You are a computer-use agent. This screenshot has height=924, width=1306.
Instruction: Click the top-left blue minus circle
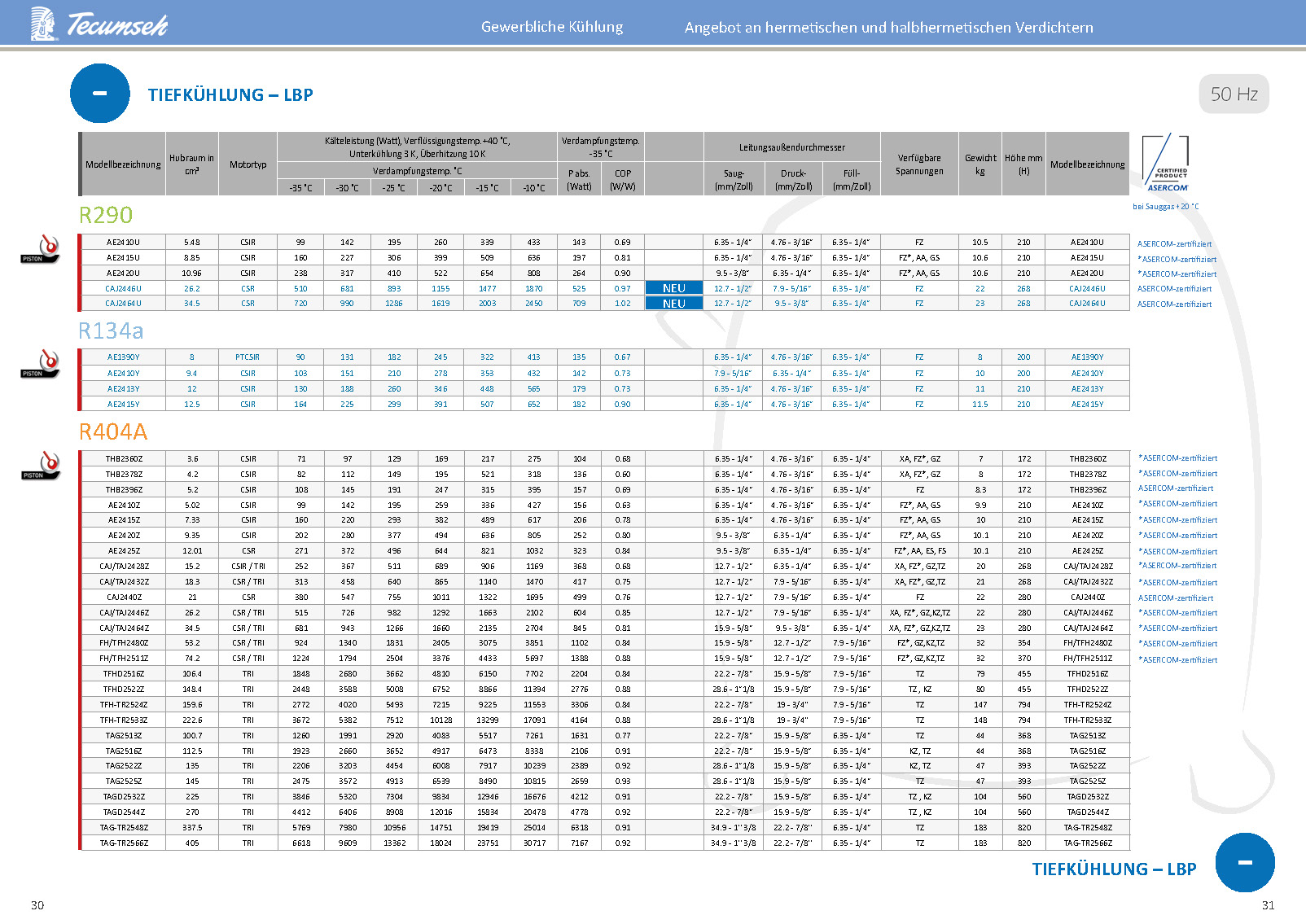click(x=100, y=94)
